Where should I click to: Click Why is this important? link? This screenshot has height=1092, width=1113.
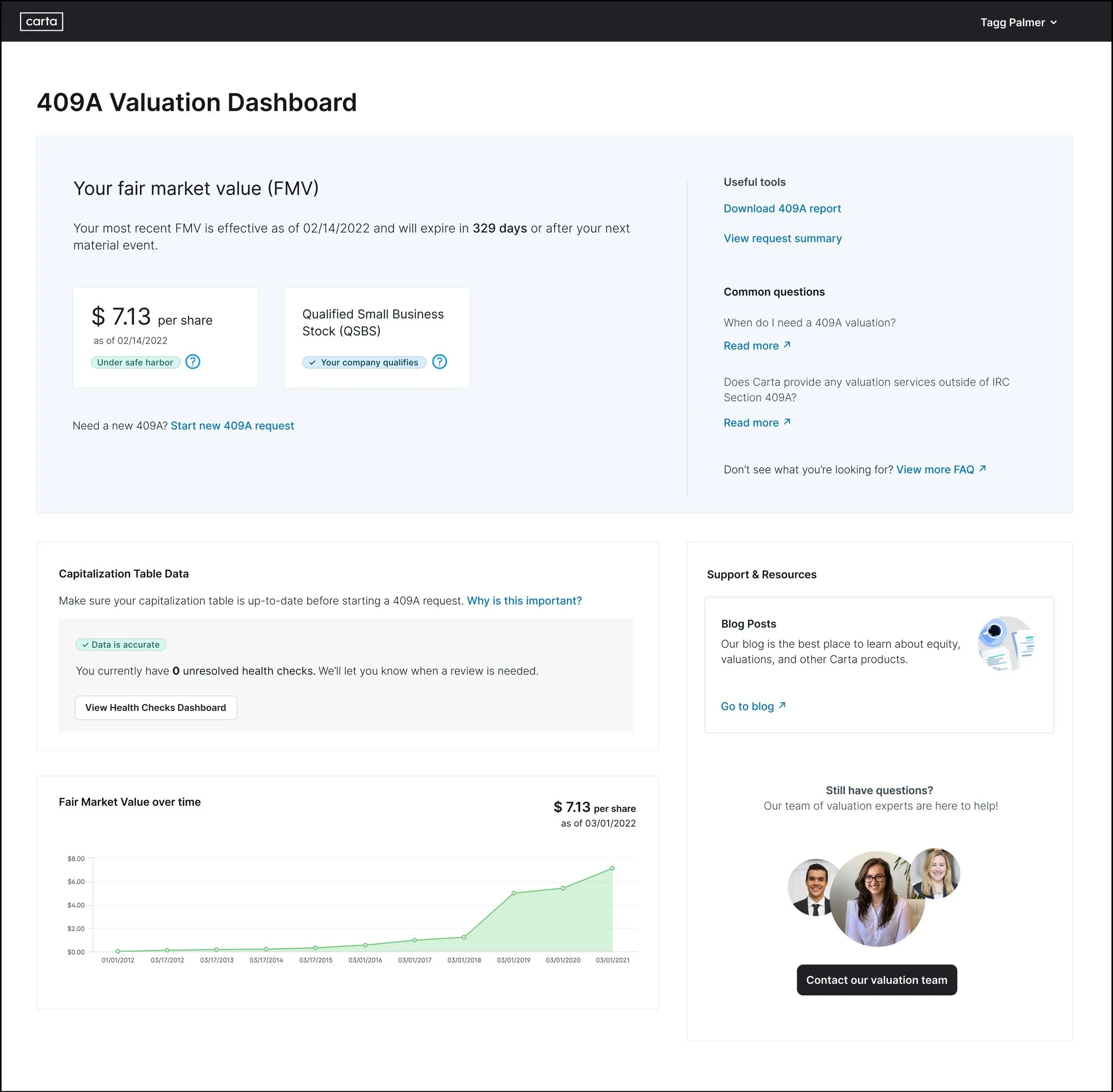(524, 600)
